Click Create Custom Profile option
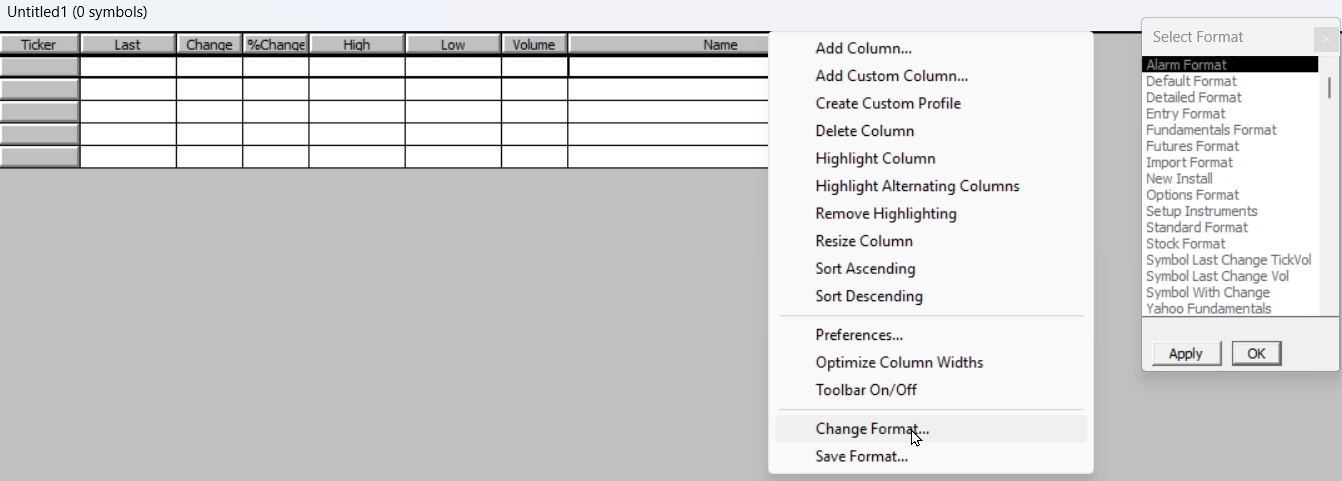Screen dimensions: 1342x481 pyautogui.click(x=887, y=103)
